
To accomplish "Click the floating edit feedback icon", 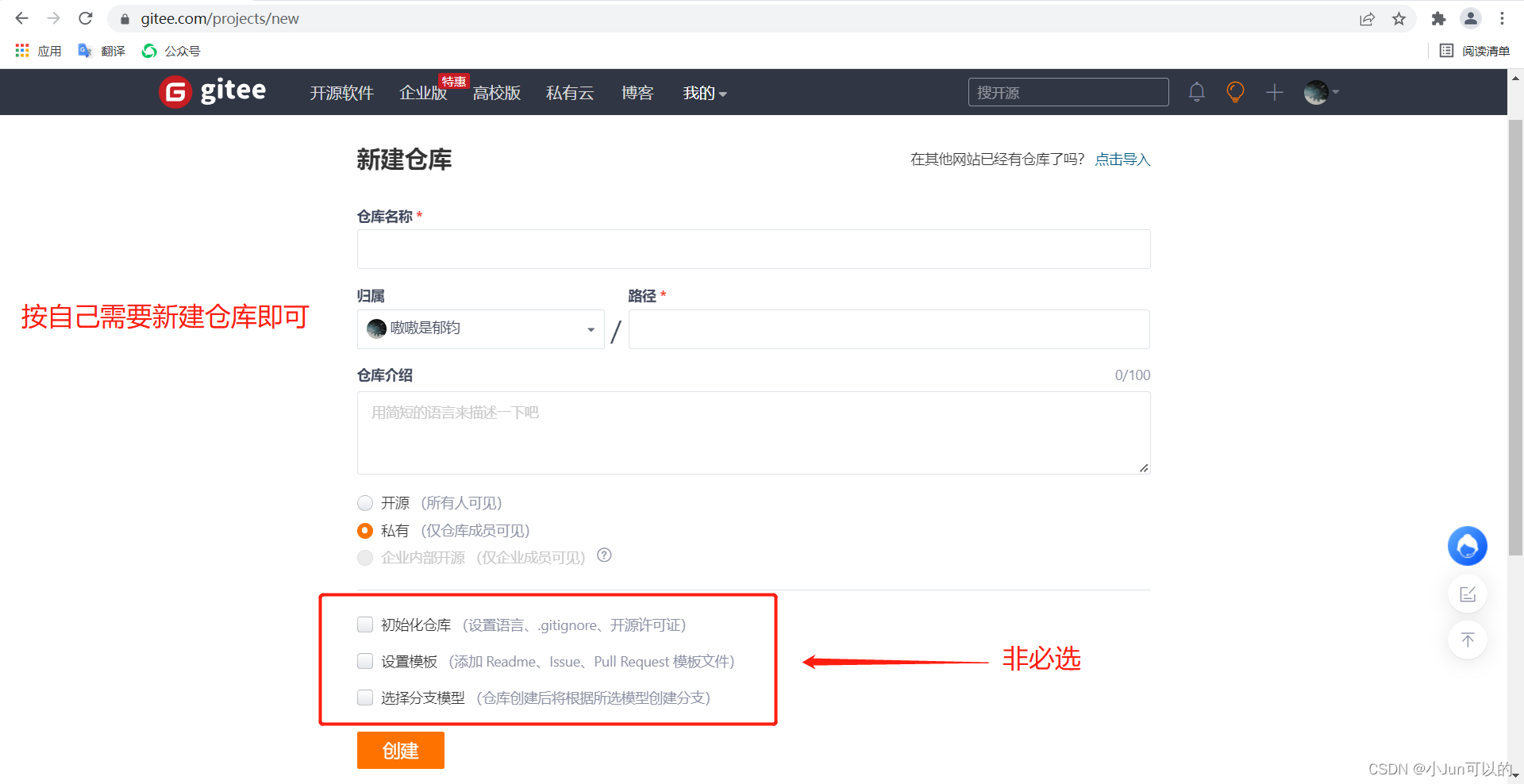I will [x=1468, y=594].
